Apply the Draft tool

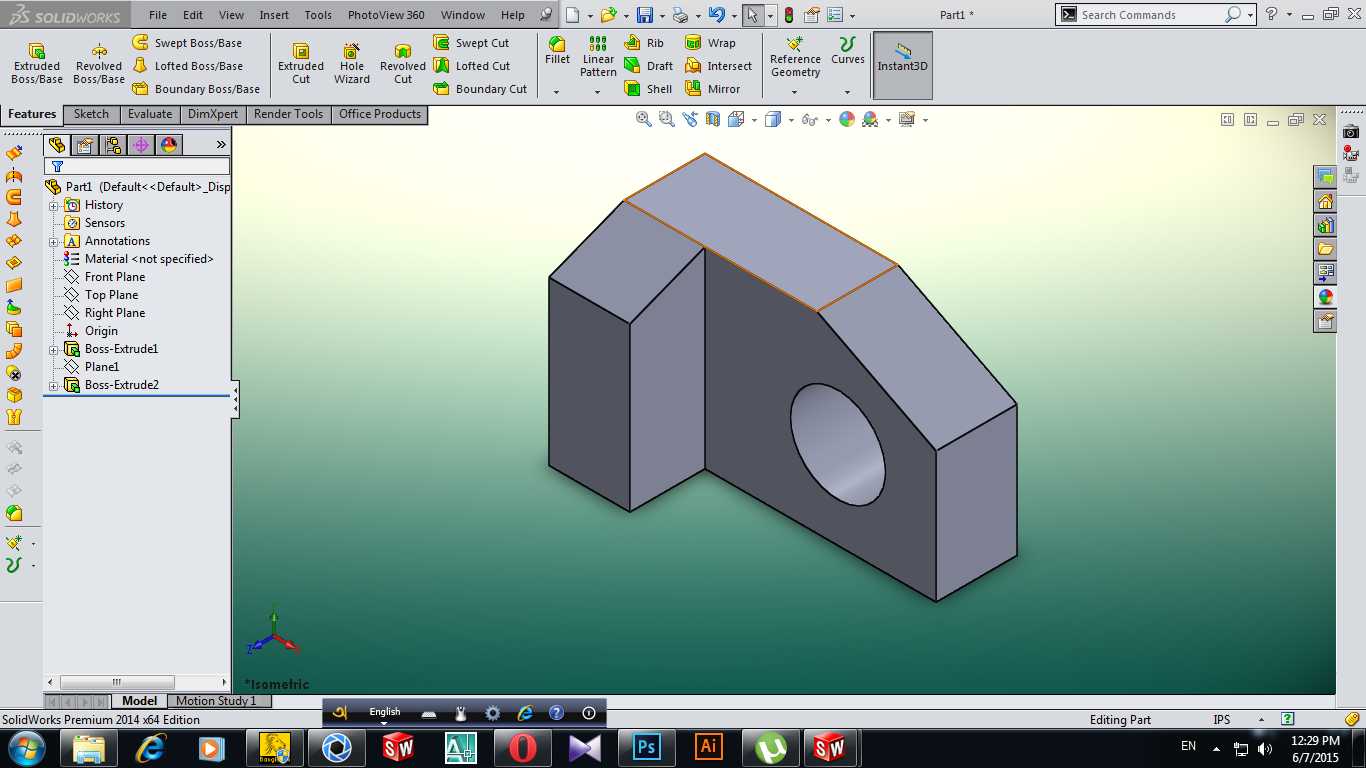648,66
